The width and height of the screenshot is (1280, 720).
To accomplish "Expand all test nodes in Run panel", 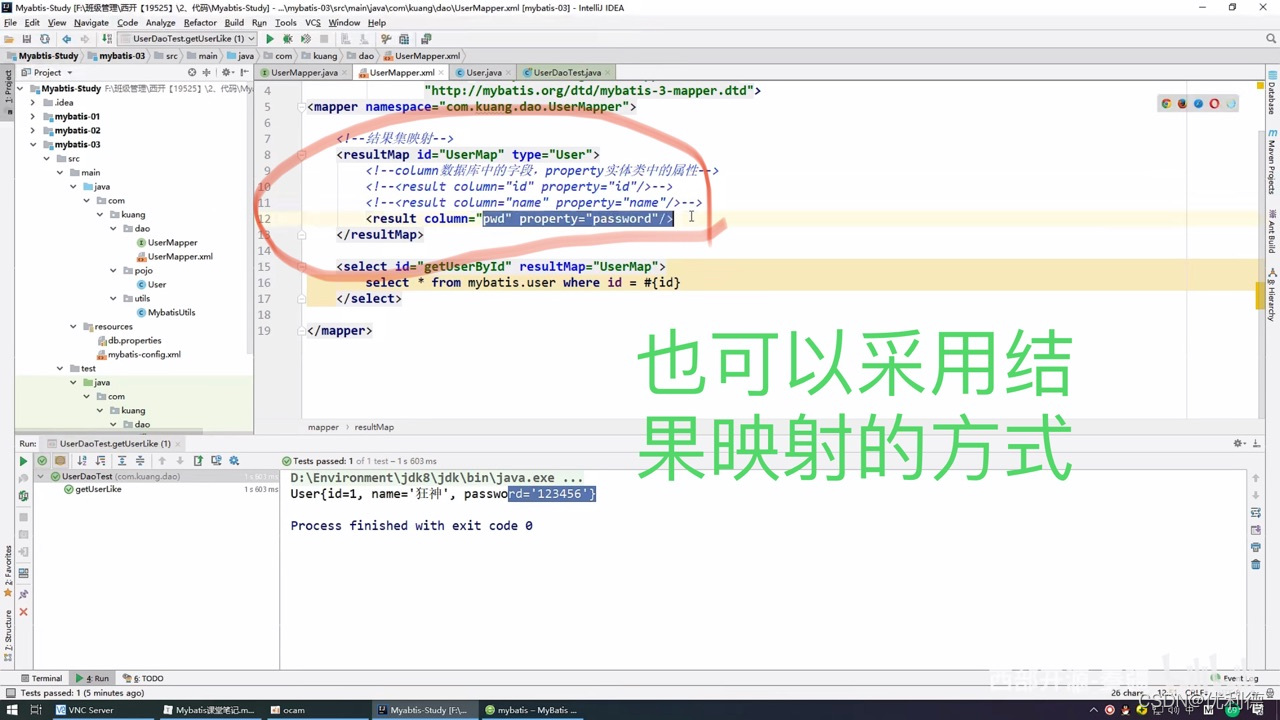I will (x=122, y=461).
